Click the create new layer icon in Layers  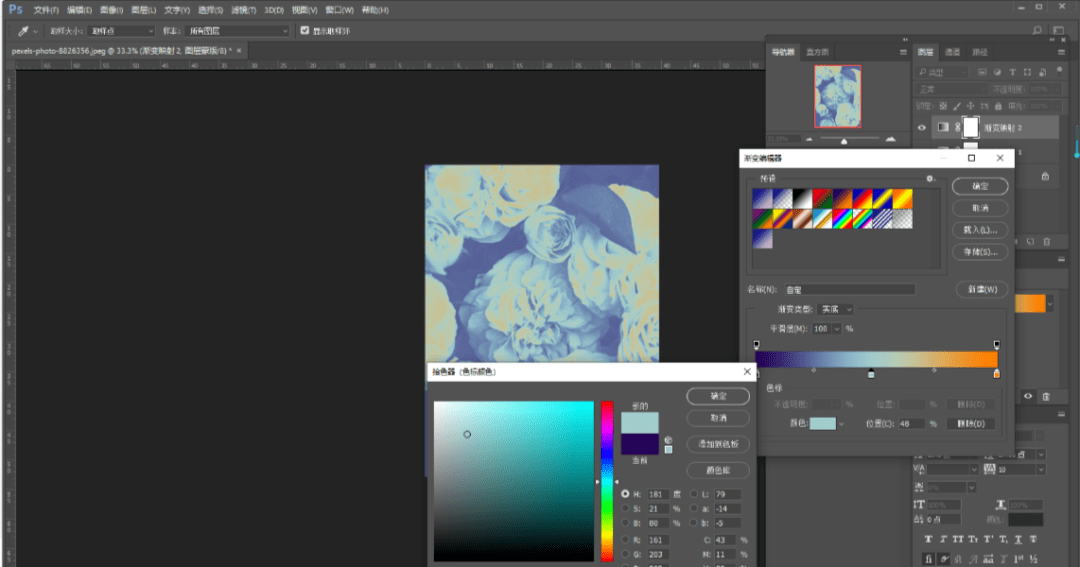[x=1030, y=242]
